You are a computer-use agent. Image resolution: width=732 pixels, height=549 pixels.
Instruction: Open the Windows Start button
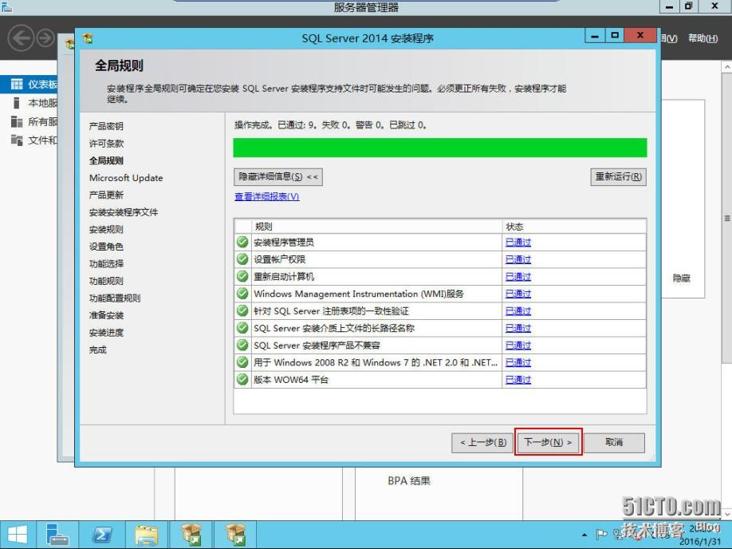click(x=17, y=535)
